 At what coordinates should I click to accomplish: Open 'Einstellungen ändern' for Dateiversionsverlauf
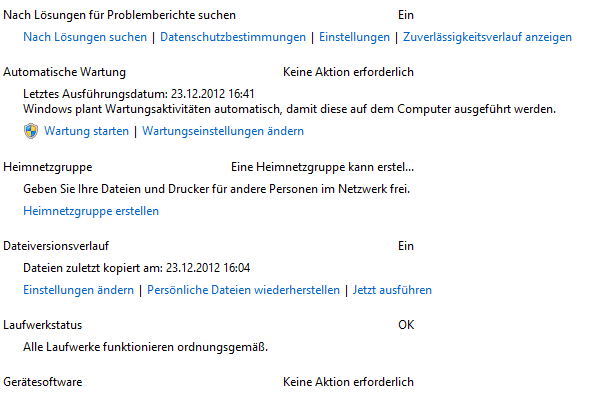[79, 290]
